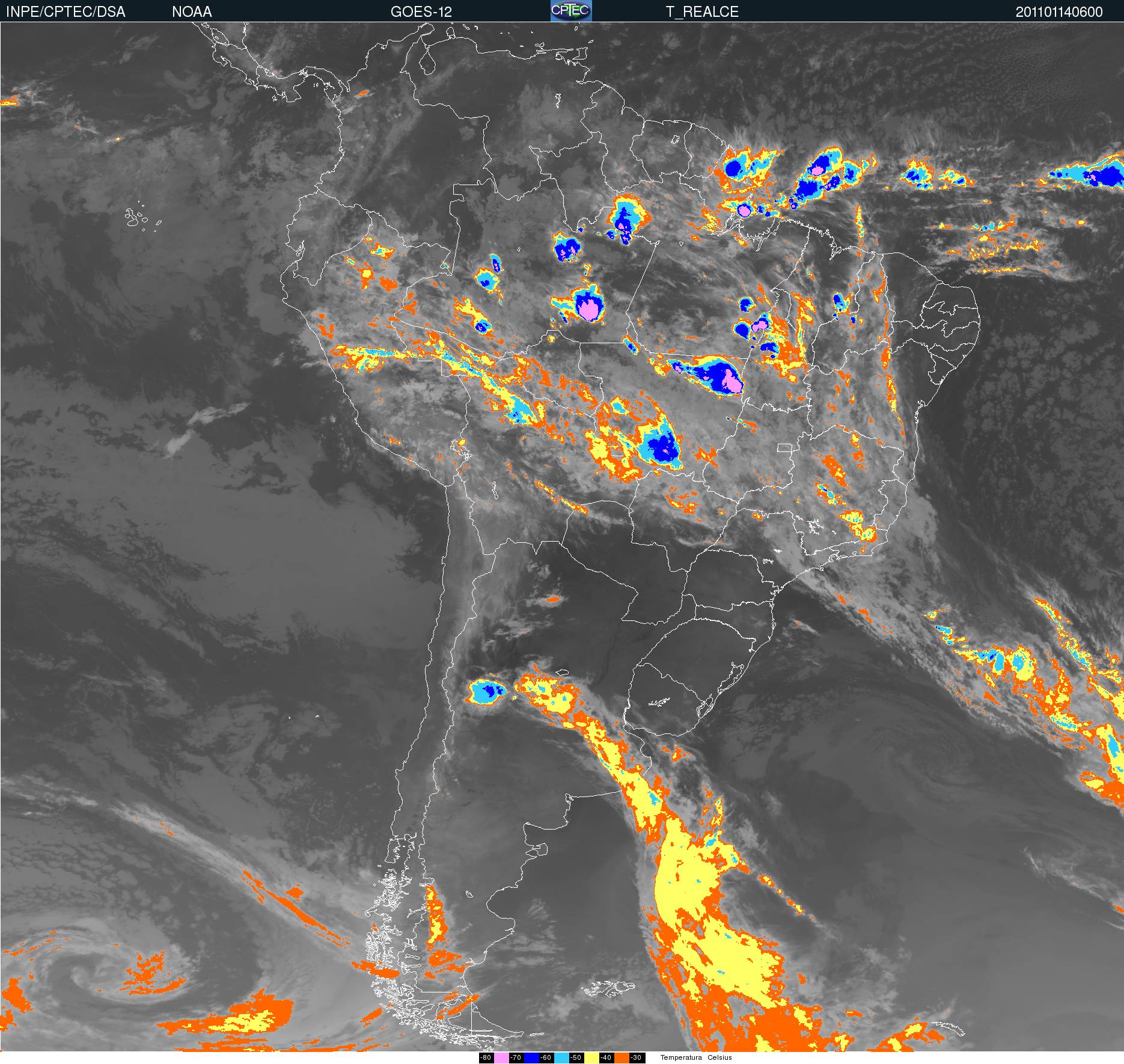1124x1064 pixels.
Task: Click the -70 legend label
Action: (516, 1058)
